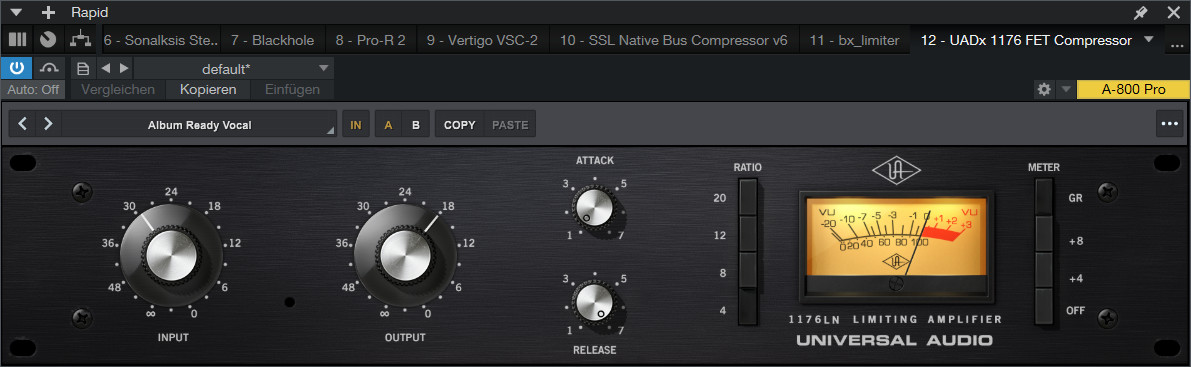Set the meter to GR
1191x367 pixels.
1045,197
